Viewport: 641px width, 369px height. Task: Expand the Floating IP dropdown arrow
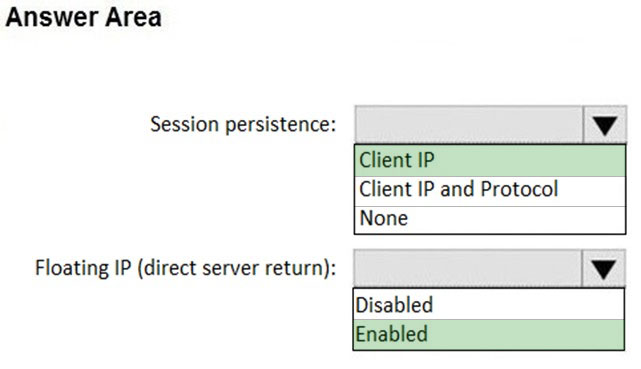click(x=604, y=268)
